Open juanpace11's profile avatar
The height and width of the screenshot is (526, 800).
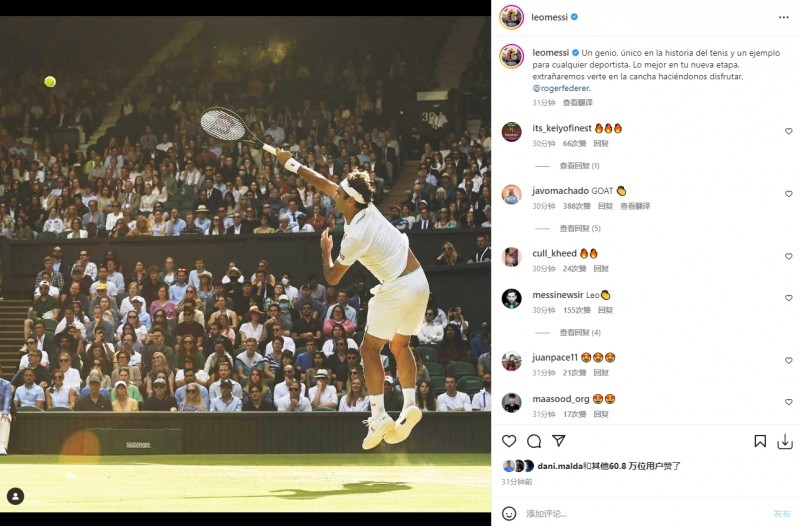[511, 361]
